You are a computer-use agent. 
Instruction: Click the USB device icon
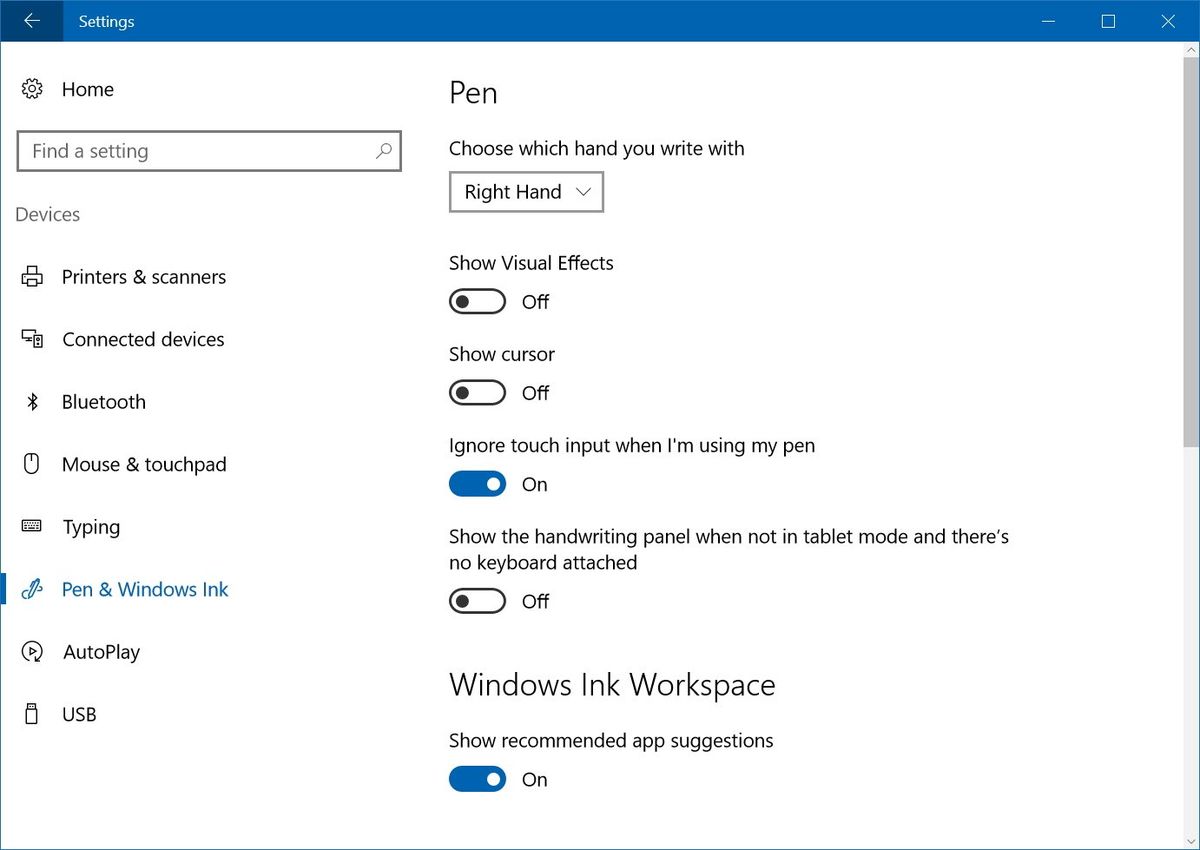click(x=31, y=714)
